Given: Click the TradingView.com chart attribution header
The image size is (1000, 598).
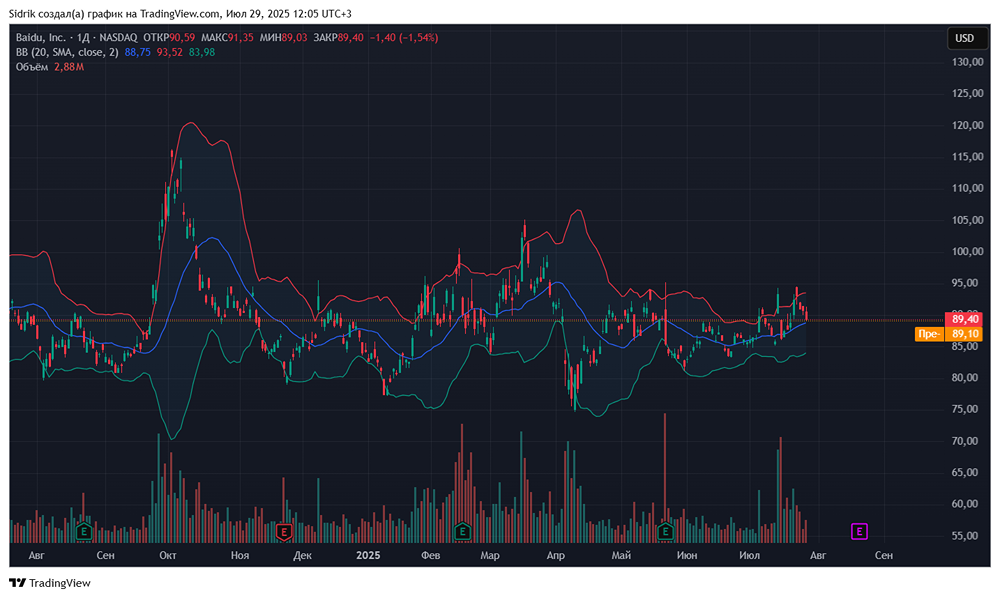Looking at the screenshot, I should coord(180,13).
